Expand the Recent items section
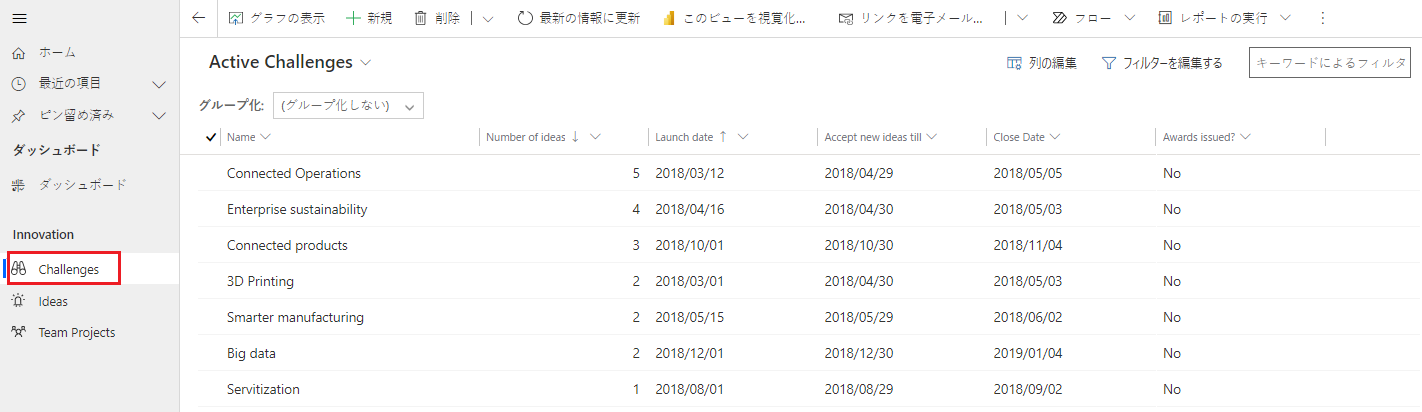Viewport: 1422px width, 412px height. coord(158,83)
